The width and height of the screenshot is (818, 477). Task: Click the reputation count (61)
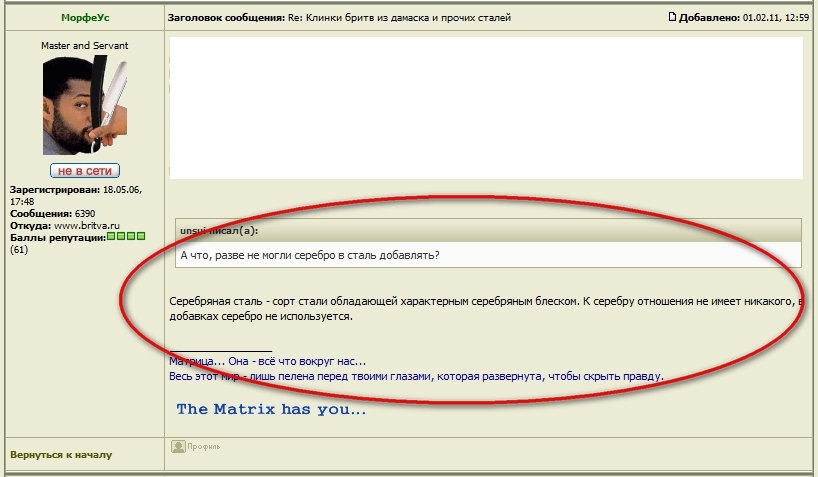point(20,249)
